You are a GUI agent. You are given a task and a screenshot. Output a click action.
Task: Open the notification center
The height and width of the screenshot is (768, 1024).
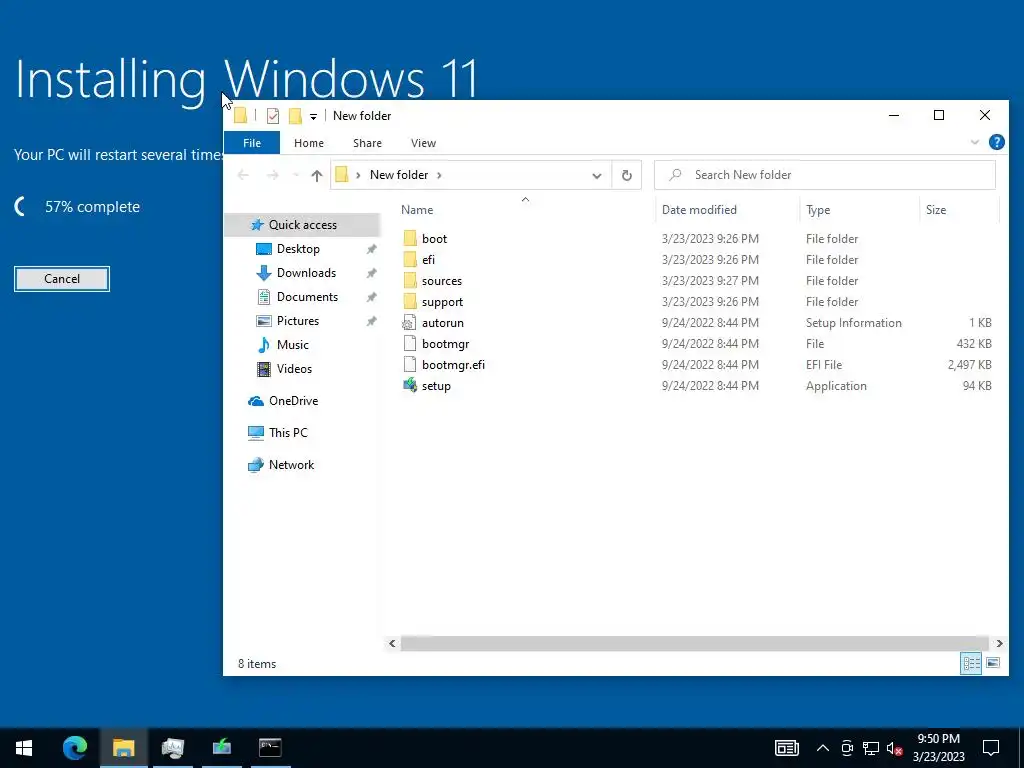point(991,748)
